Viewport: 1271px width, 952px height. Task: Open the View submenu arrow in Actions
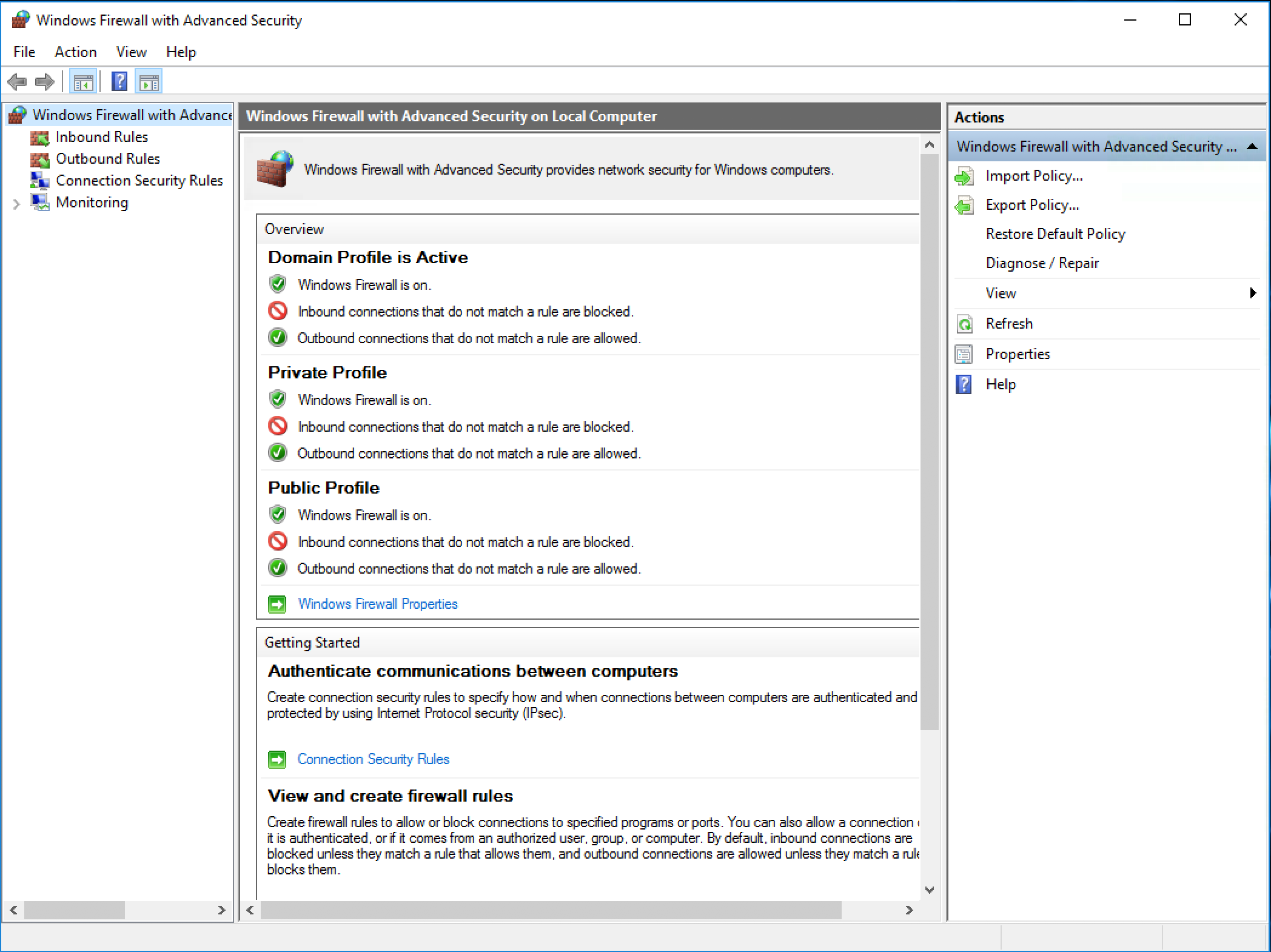coord(1253,293)
